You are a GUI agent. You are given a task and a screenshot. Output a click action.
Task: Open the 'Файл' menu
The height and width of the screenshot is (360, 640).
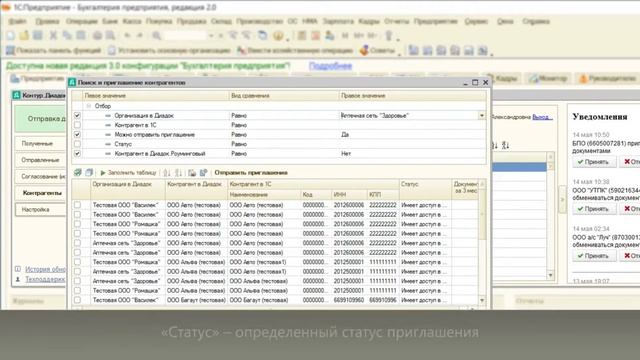tap(17, 21)
